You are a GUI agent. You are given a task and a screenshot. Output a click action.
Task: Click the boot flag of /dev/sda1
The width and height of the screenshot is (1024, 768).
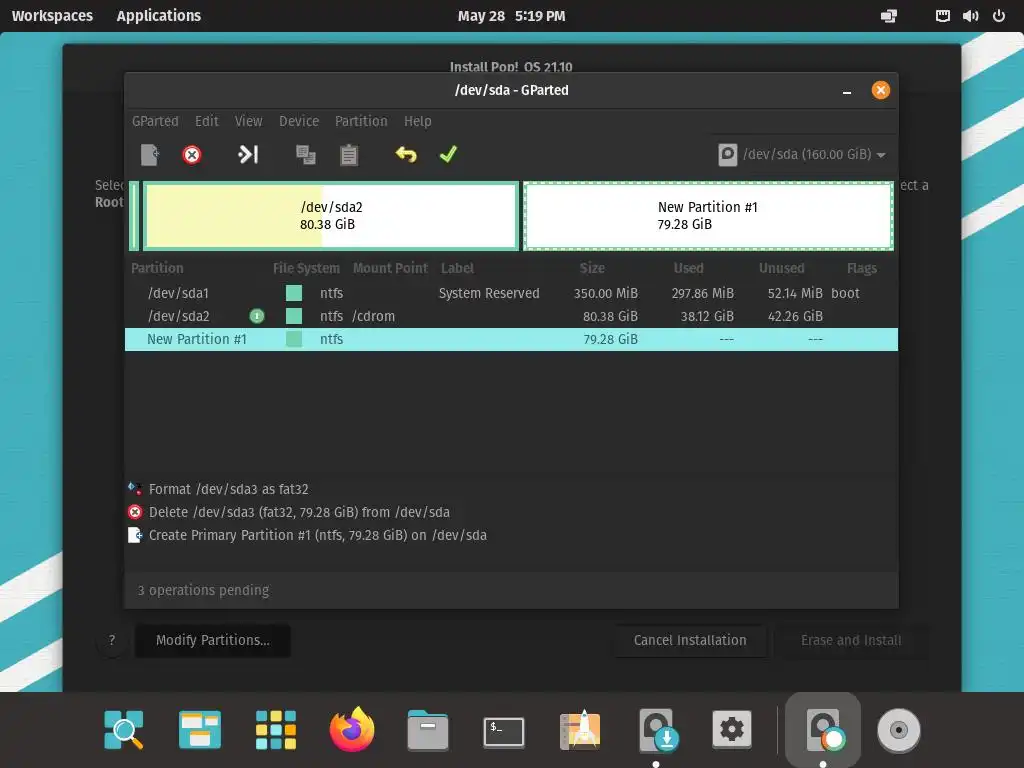click(x=845, y=293)
